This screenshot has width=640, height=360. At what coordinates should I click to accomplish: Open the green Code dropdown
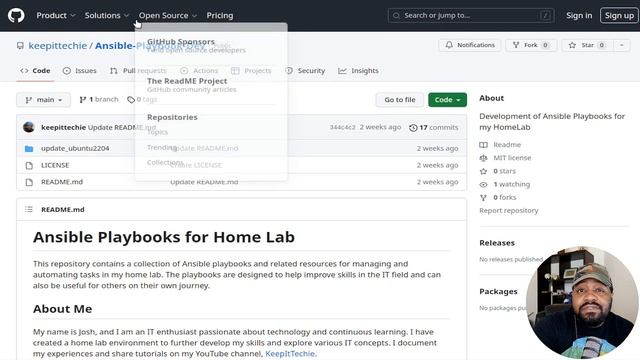[447, 100]
